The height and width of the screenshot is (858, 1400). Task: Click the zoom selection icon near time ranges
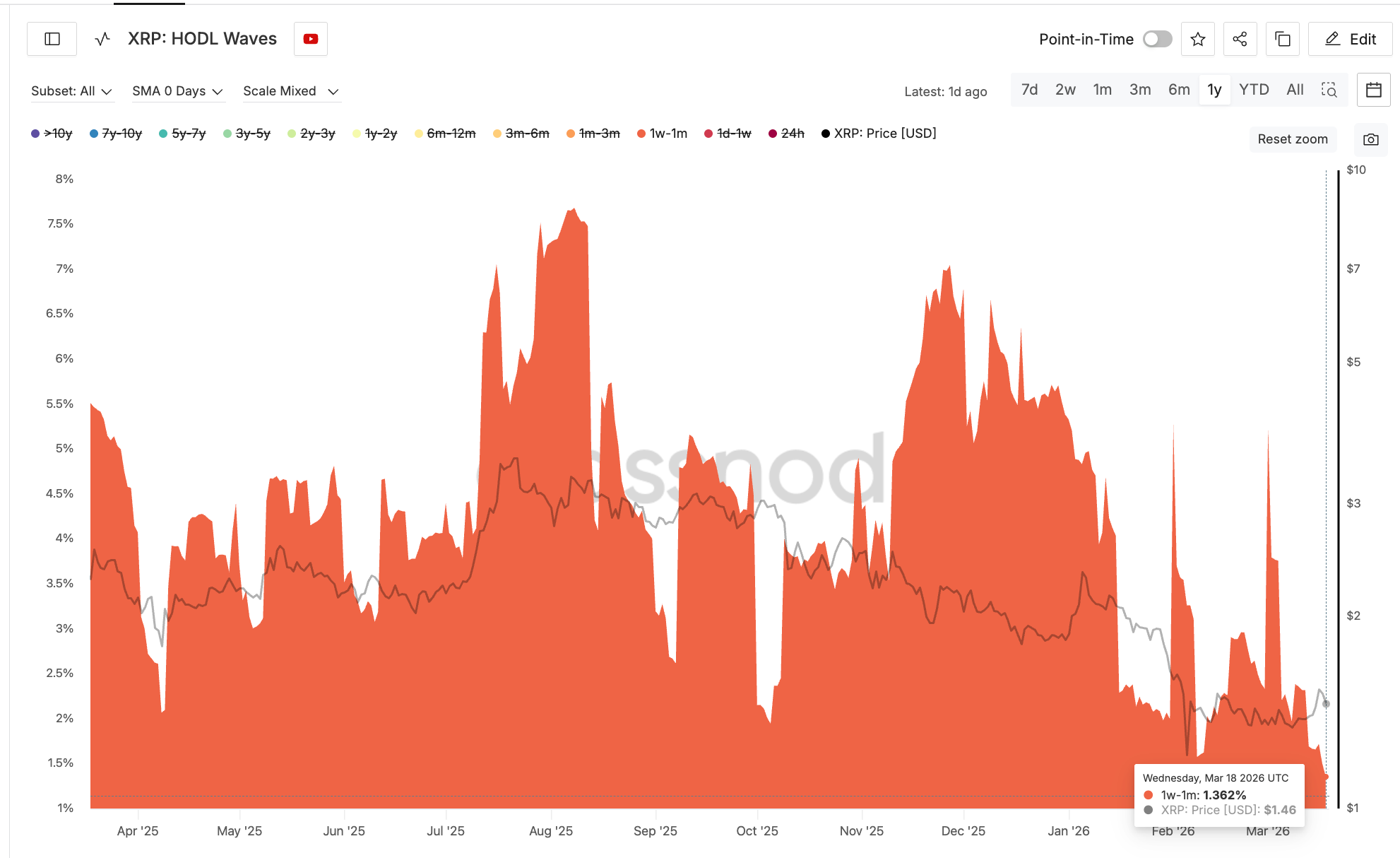(1330, 90)
